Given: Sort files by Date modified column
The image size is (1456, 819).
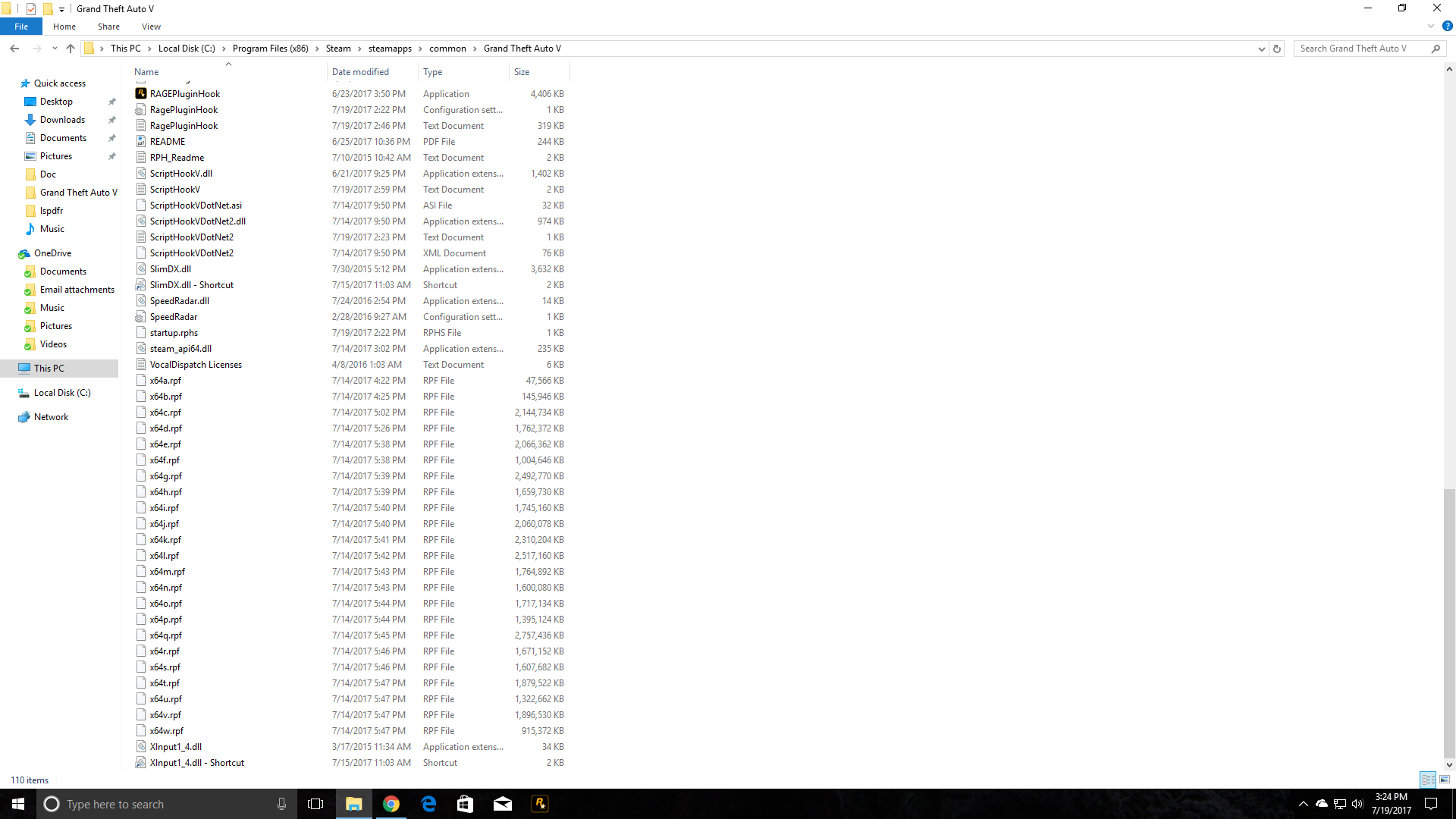Looking at the screenshot, I should [x=360, y=72].
